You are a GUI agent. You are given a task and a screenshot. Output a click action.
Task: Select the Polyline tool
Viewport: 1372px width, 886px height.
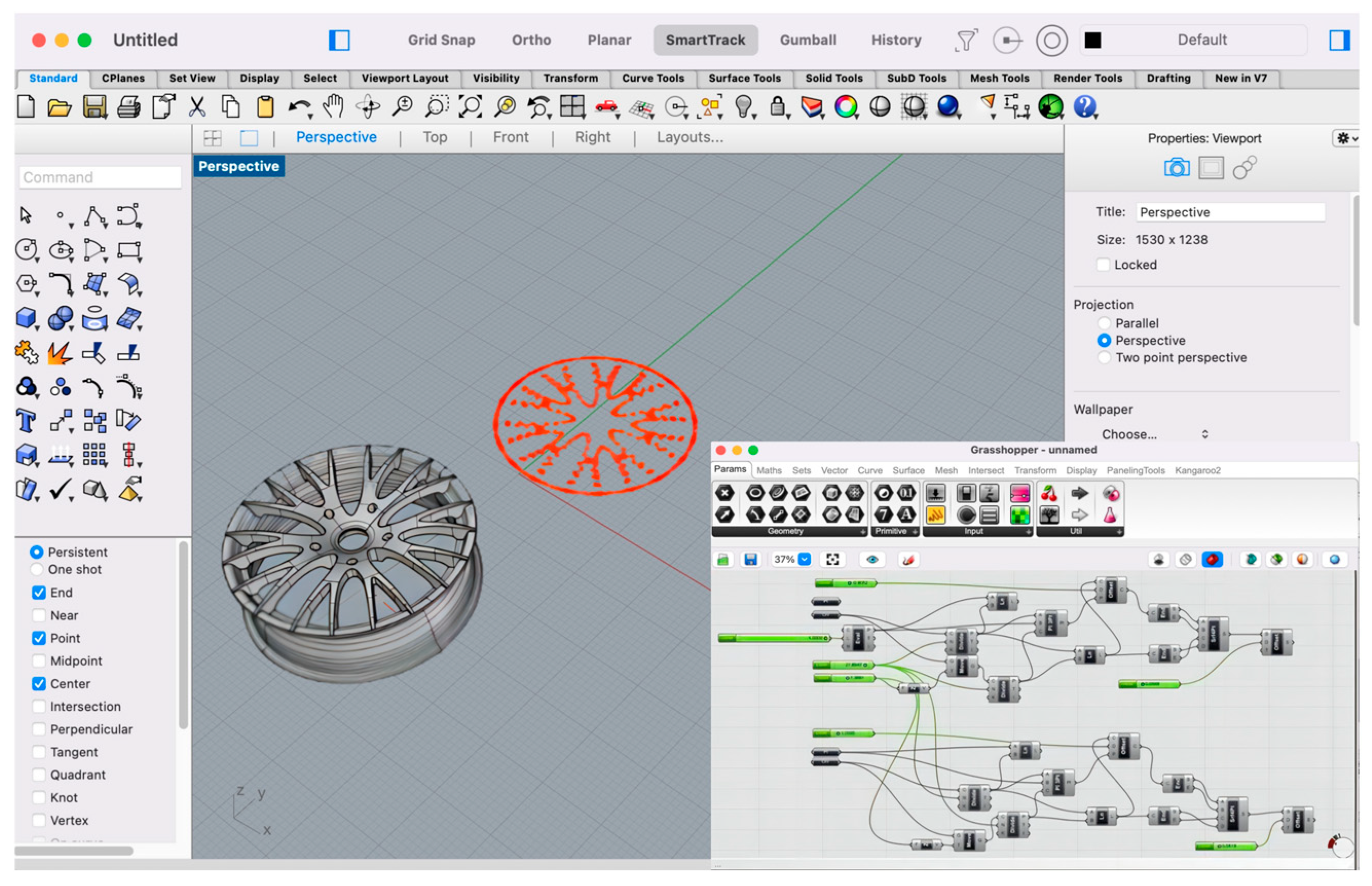(x=95, y=216)
